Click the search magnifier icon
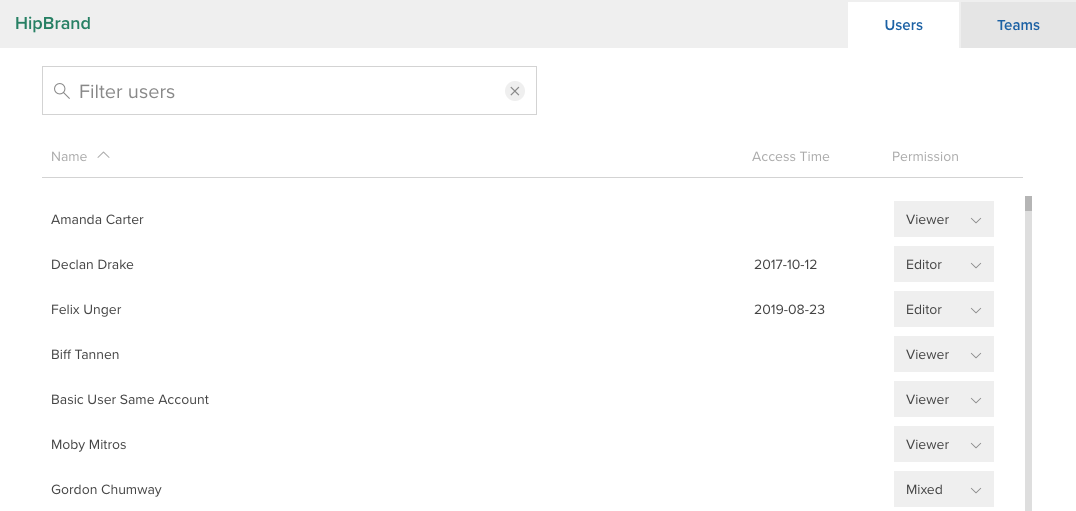1076x511 pixels. (62, 91)
